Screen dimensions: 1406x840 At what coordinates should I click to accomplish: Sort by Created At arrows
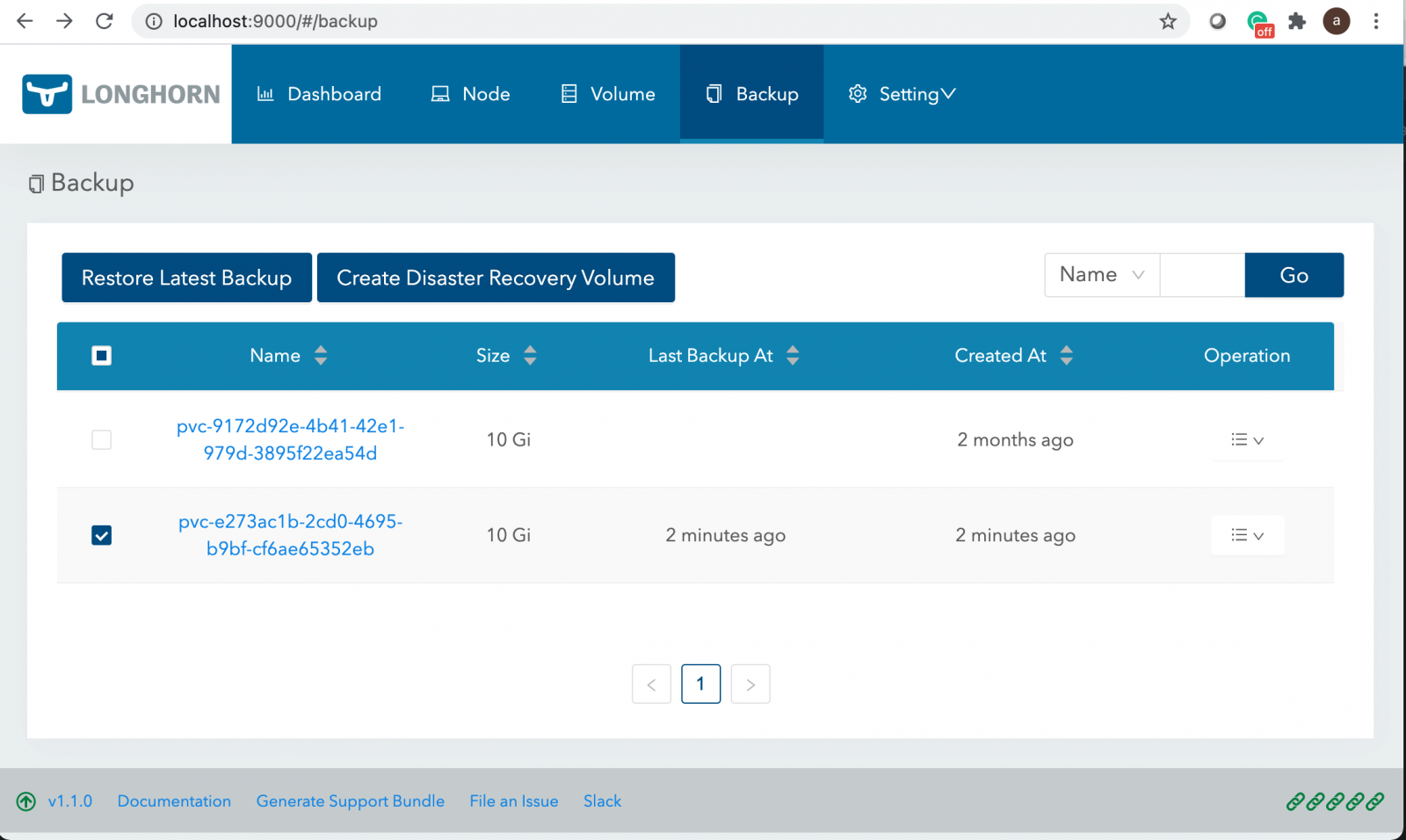pos(1066,356)
